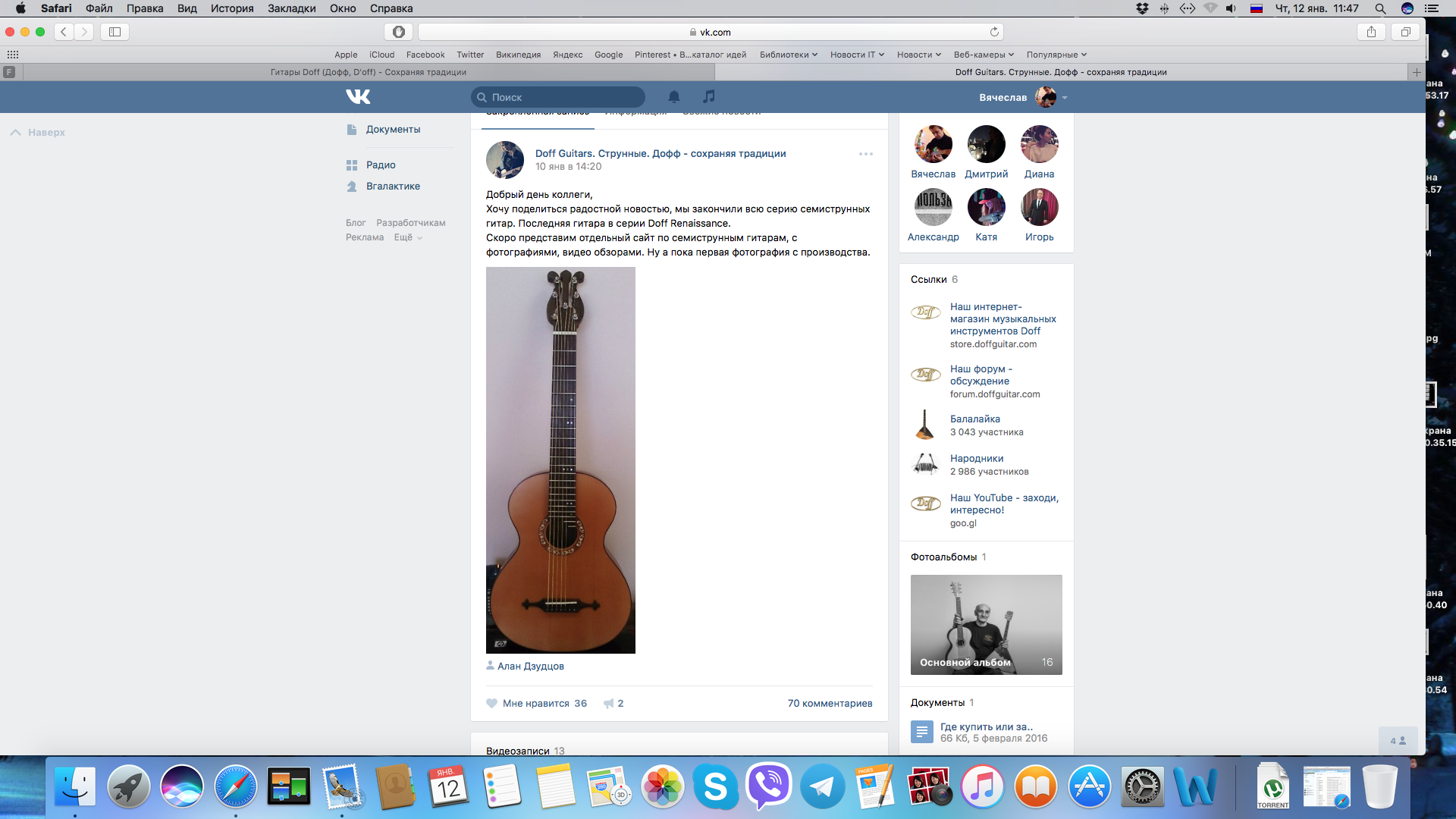Expand the Вячеслав profile dropdown arrow
The width and height of the screenshot is (1456, 819).
coord(1065,98)
